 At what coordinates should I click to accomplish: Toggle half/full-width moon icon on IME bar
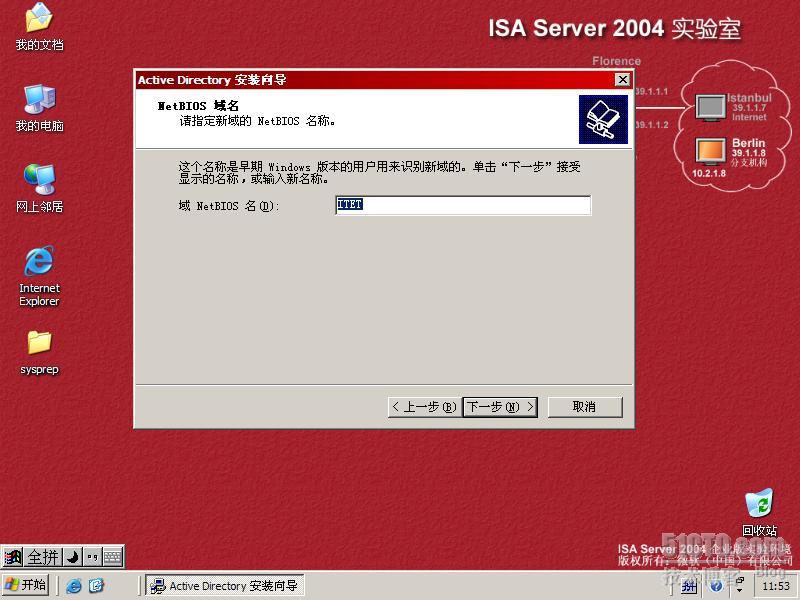[x=72, y=557]
